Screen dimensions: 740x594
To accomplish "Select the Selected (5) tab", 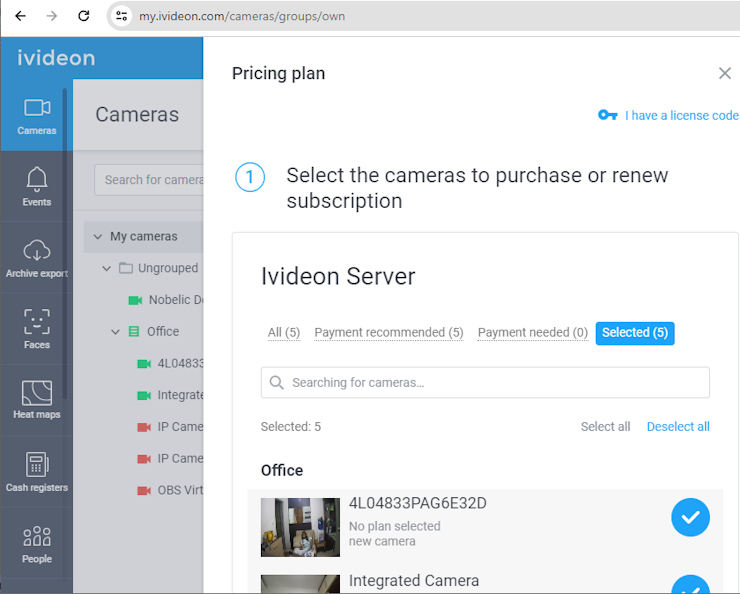I will click(x=635, y=333).
